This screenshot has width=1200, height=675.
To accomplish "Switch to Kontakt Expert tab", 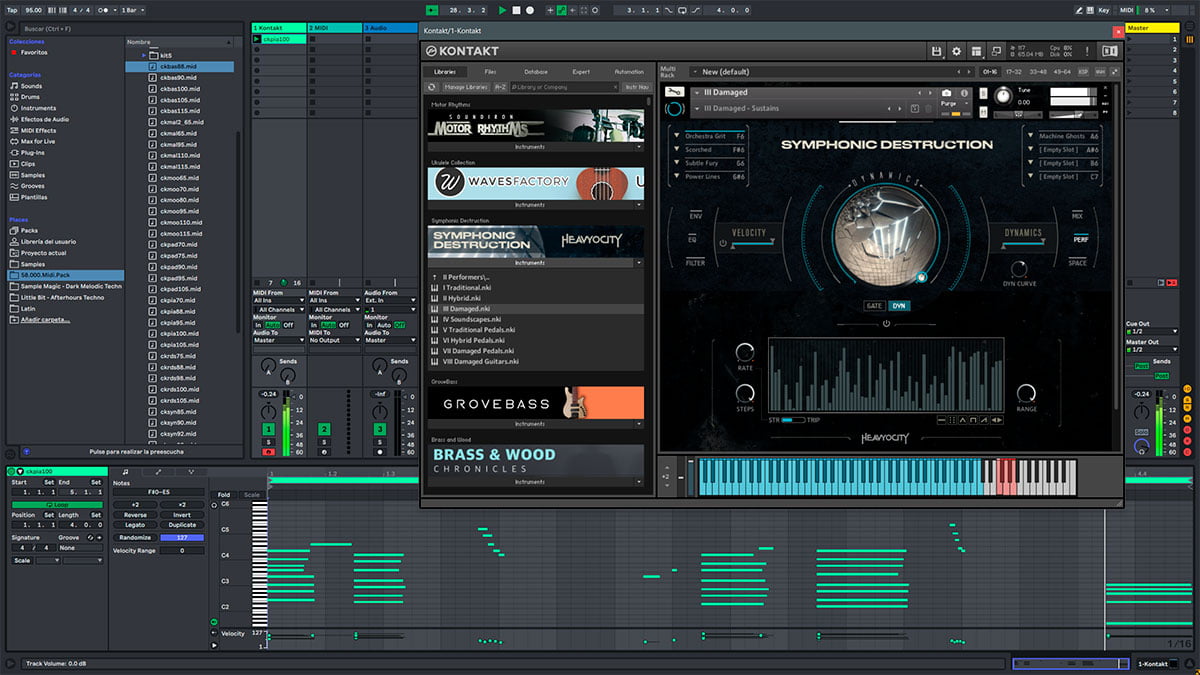I will [581, 72].
